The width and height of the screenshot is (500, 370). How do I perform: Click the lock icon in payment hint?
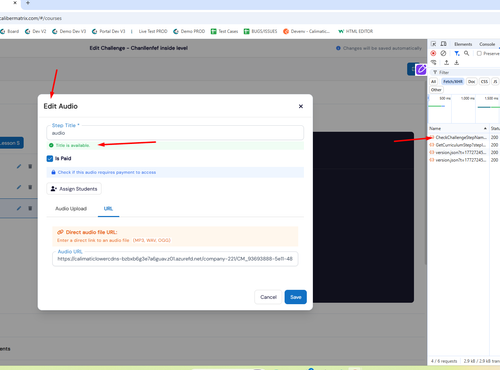tap(53, 172)
